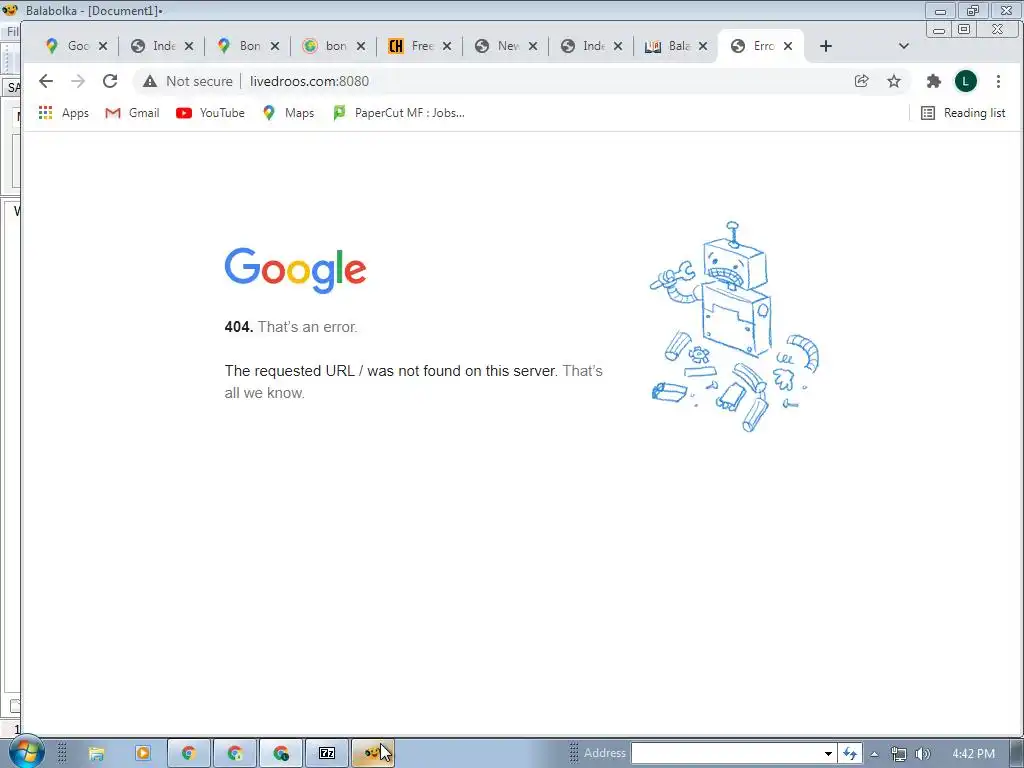1024x768 pixels.
Task: Click the Not secure warning icon
Action: (150, 81)
